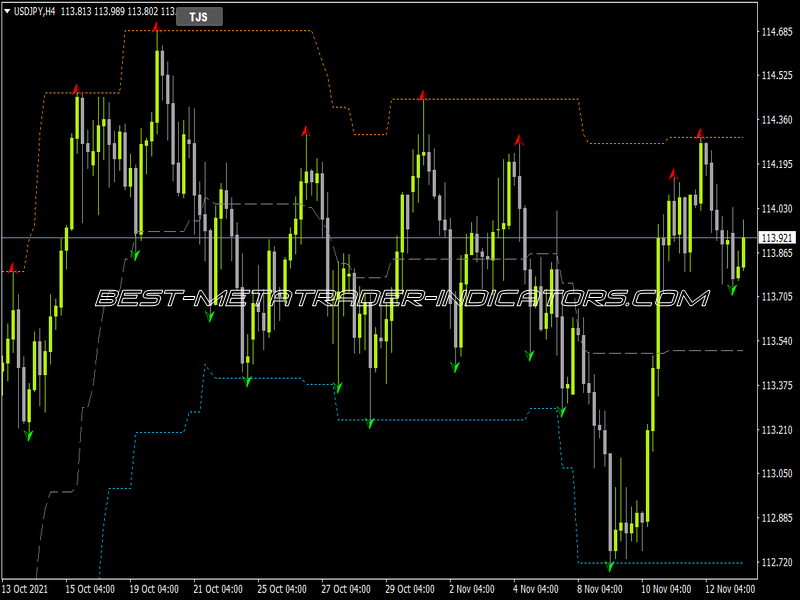Click the 113.050 price level label
The image size is (800, 600).
point(777,473)
